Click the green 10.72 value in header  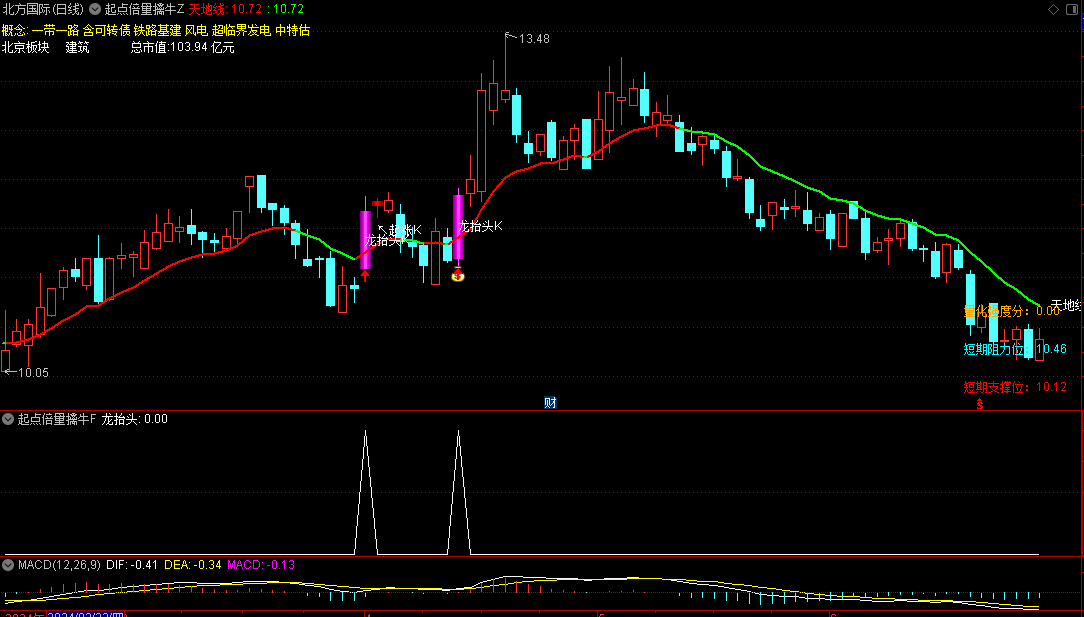pos(289,9)
